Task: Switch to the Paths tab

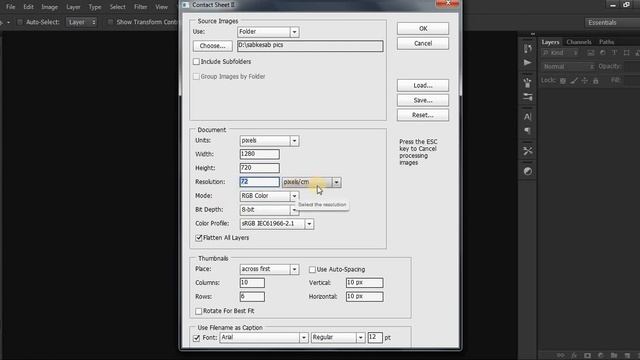Action: click(607, 42)
